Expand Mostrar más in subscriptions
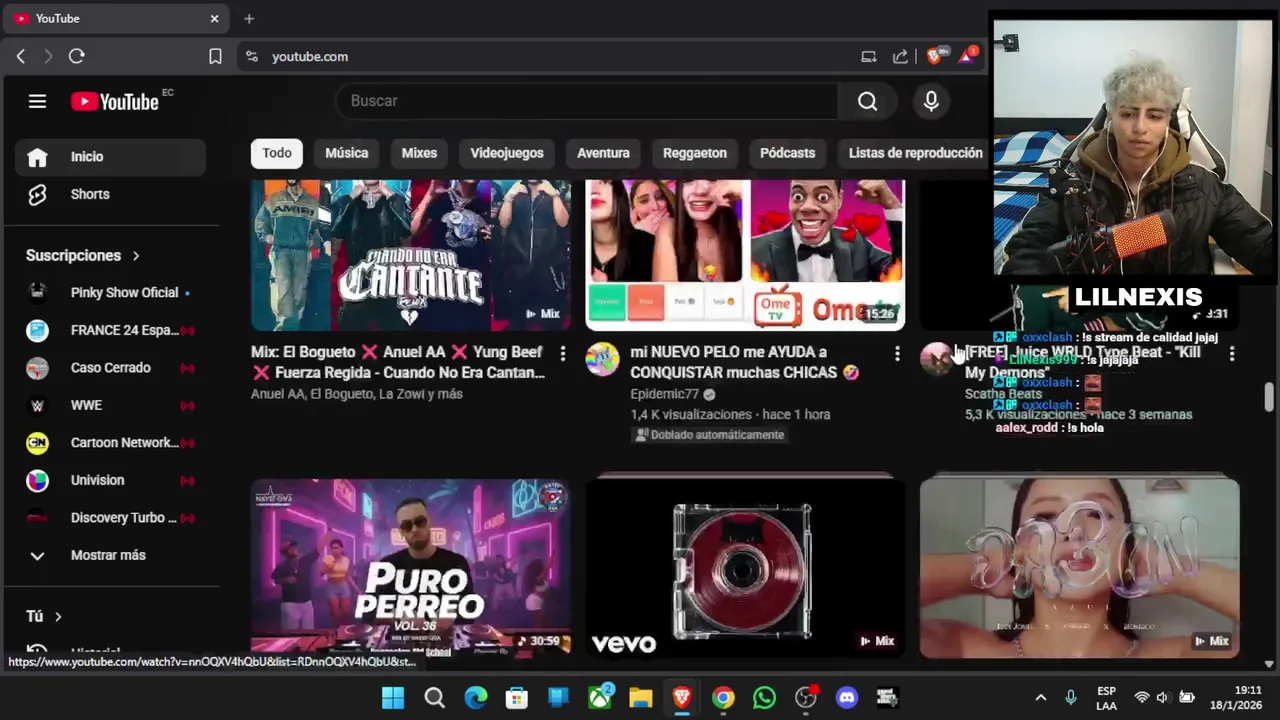1280x720 pixels. pyautogui.click(x=110, y=555)
